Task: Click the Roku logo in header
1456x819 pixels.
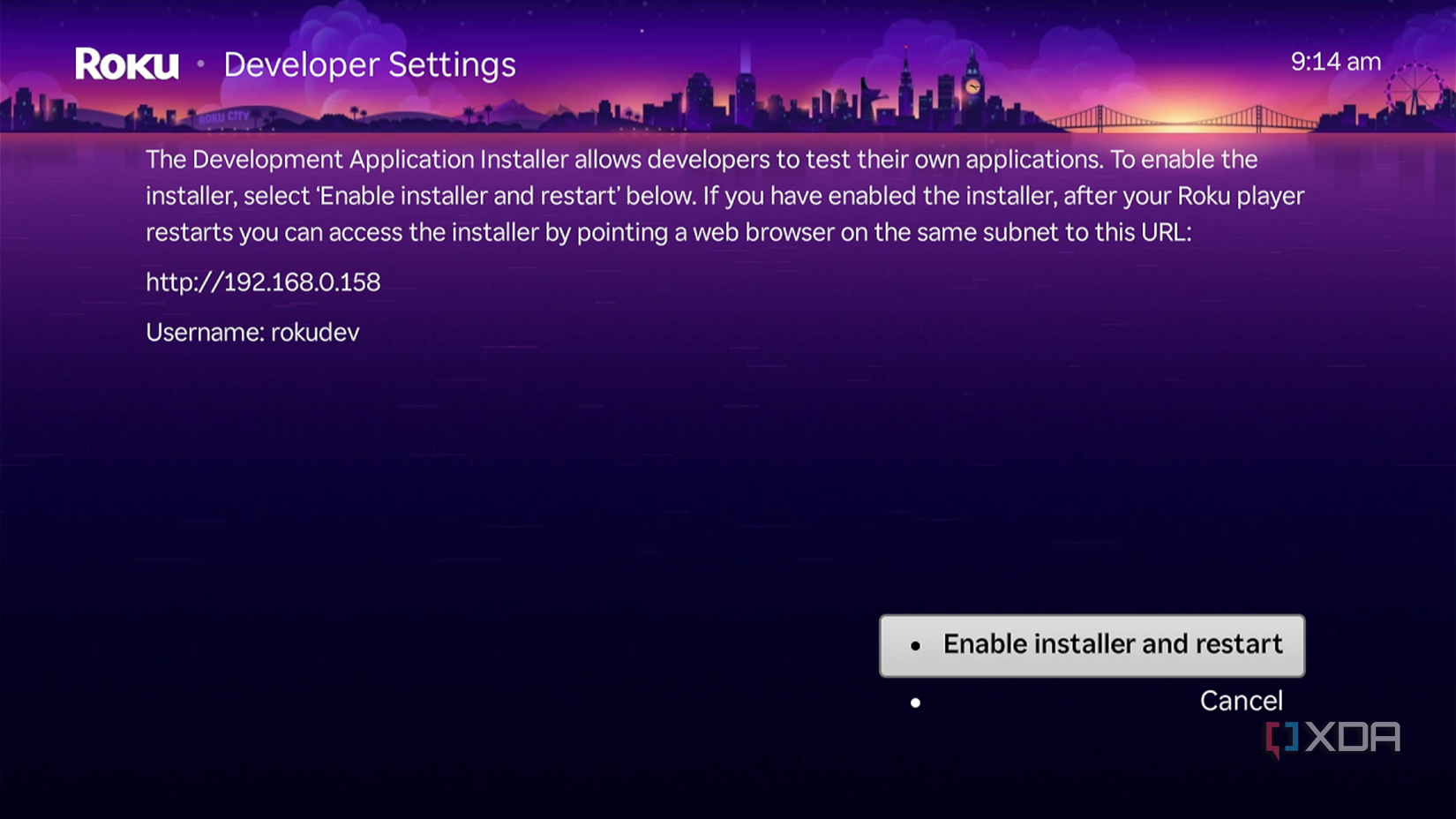Action: (x=127, y=64)
